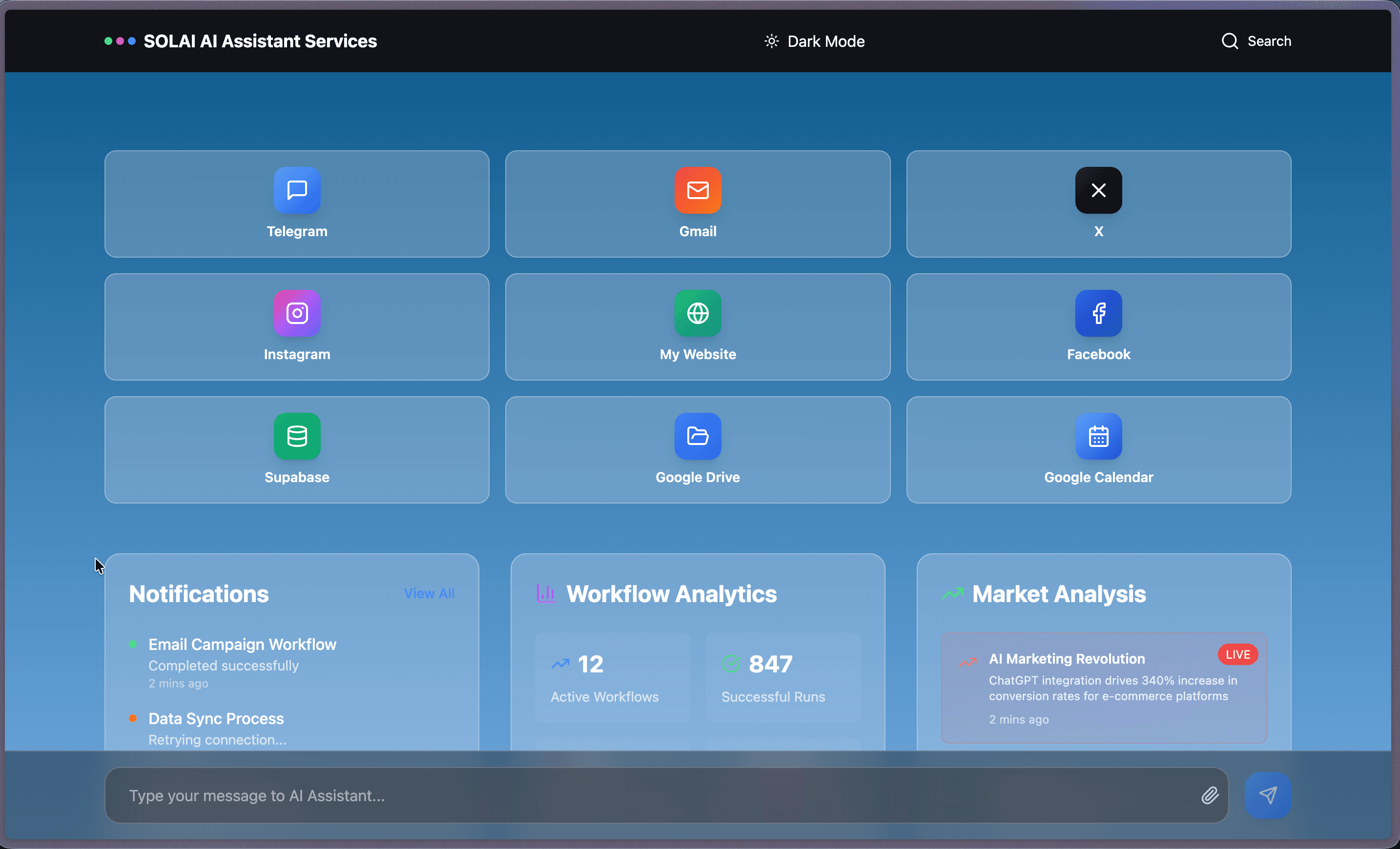The height and width of the screenshot is (849, 1400).
Task: Open the black X service icon
Action: click(x=1098, y=190)
